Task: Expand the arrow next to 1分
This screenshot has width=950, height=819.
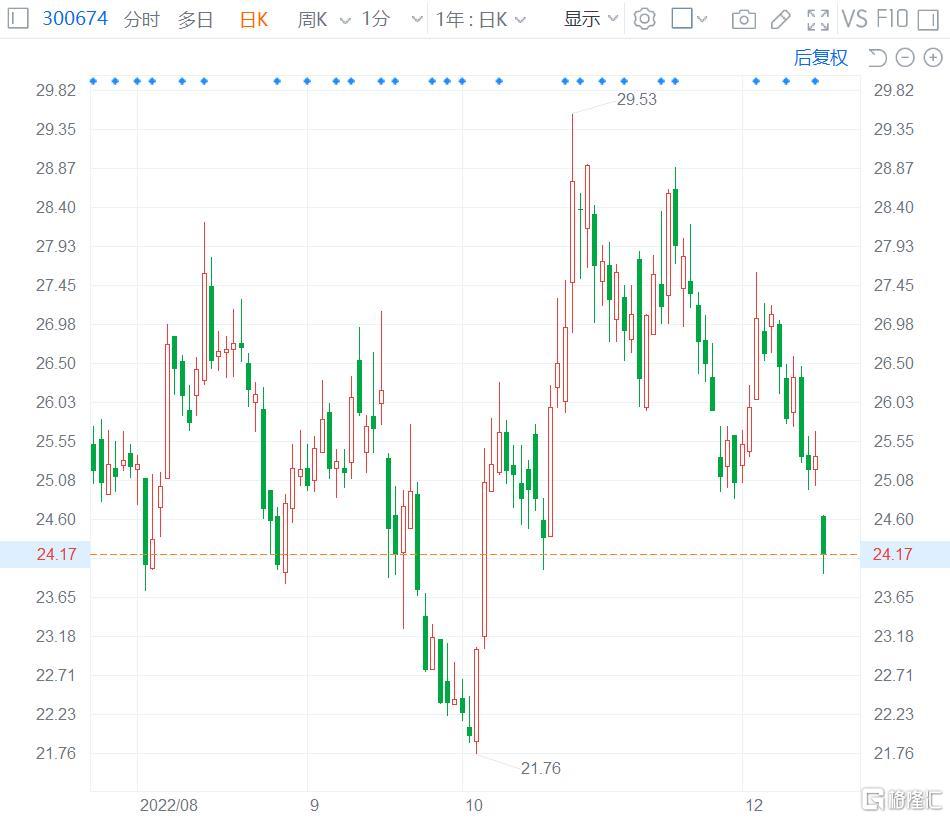Action: click(x=417, y=20)
